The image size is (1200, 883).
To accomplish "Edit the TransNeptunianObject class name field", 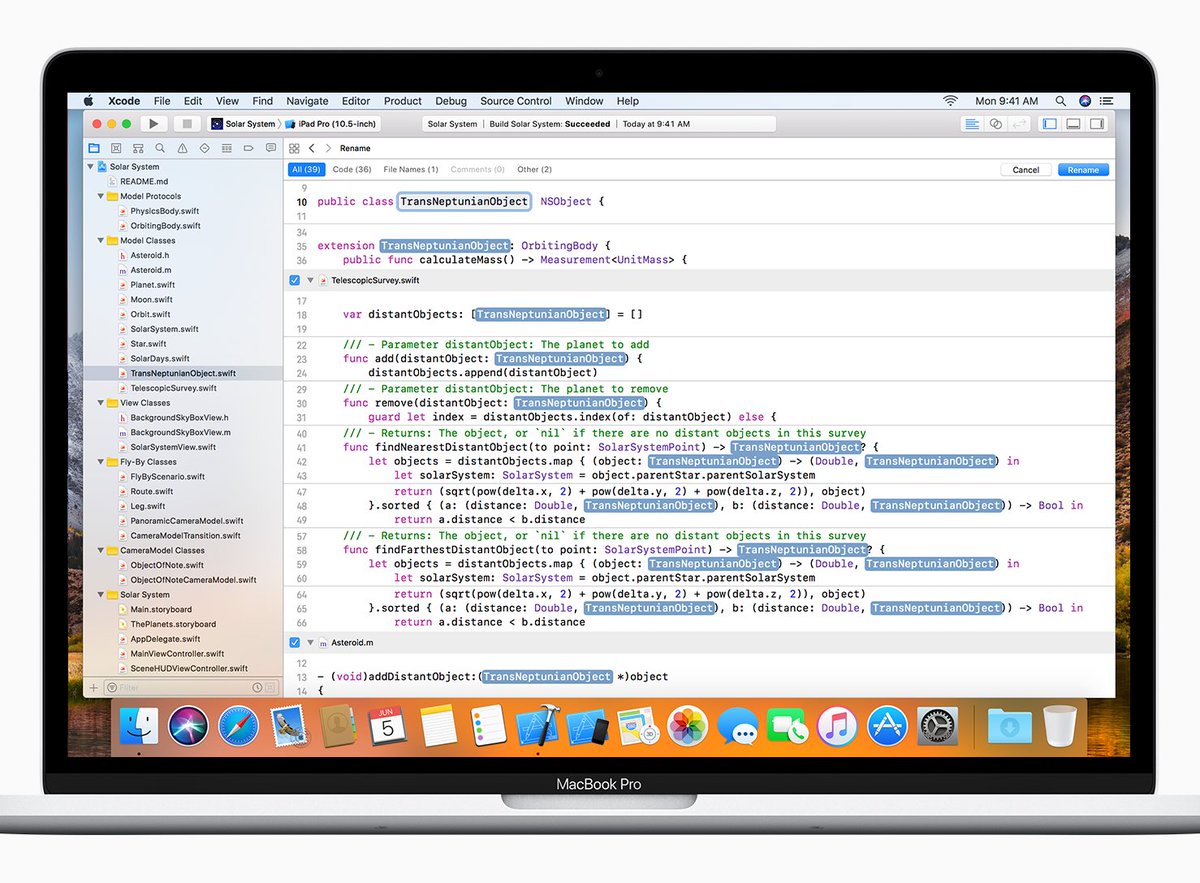I will tap(464, 201).
